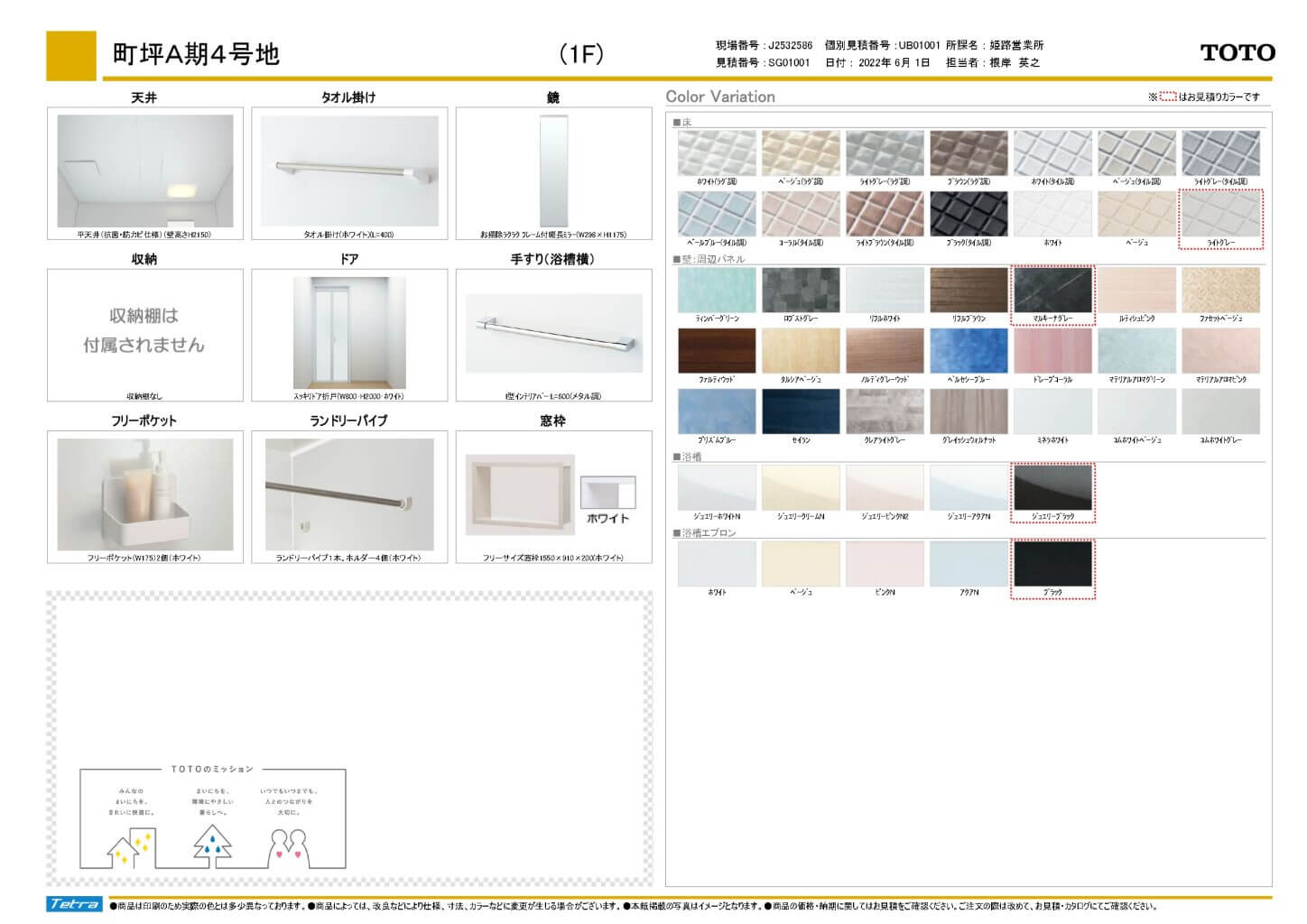
Task: Pick the プリズムブルー wall panel swatch
Action: pyautogui.click(x=717, y=411)
